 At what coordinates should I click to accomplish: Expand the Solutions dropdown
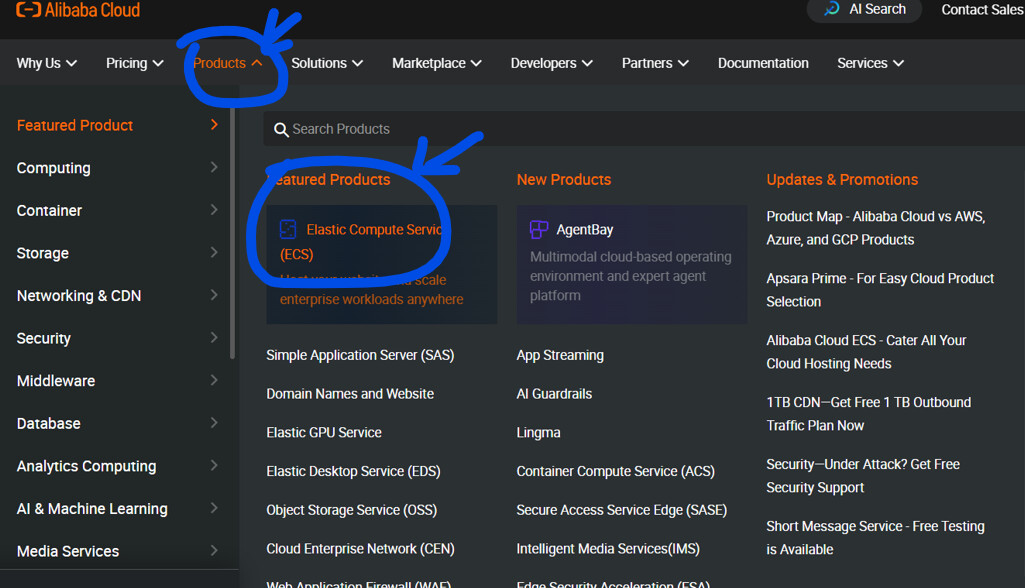(x=327, y=63)
